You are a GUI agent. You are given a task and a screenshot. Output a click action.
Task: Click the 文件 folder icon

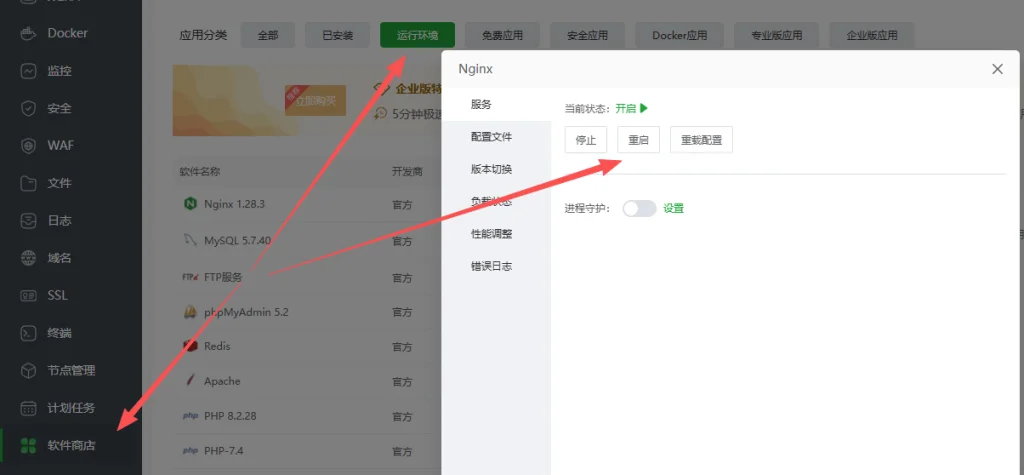29,183
